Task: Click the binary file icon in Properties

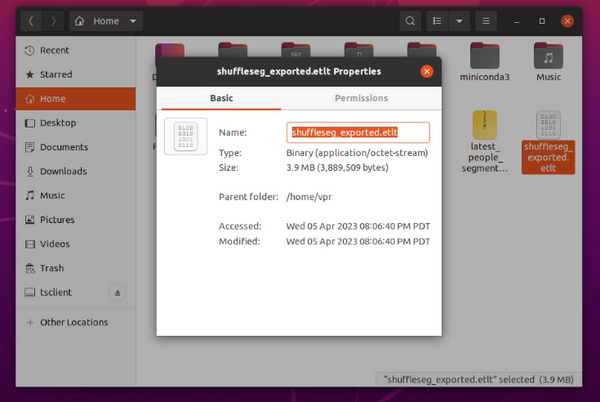Action: 185,138
